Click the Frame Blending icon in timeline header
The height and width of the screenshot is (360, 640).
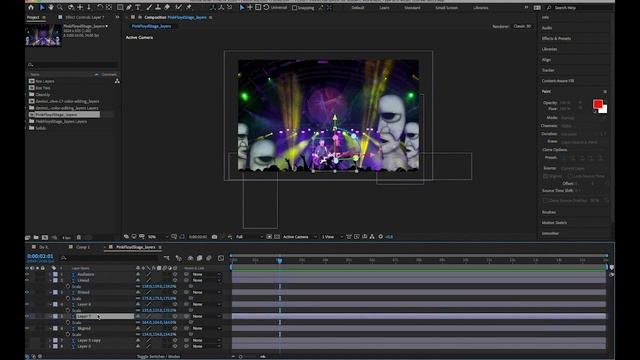coord(200,258)
